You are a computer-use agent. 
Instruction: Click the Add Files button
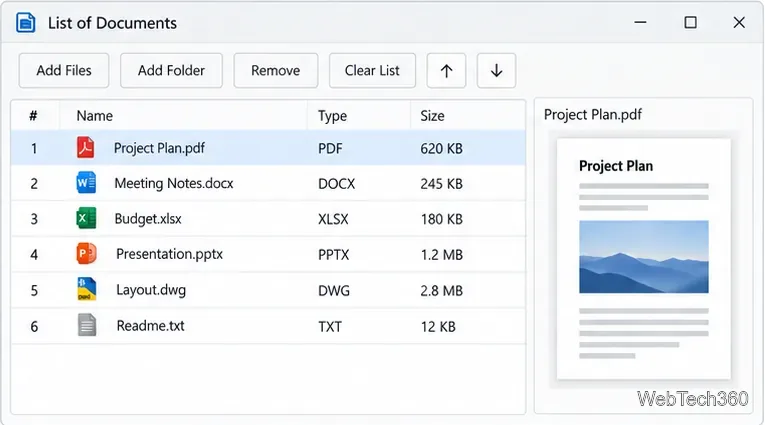[64, 71]
